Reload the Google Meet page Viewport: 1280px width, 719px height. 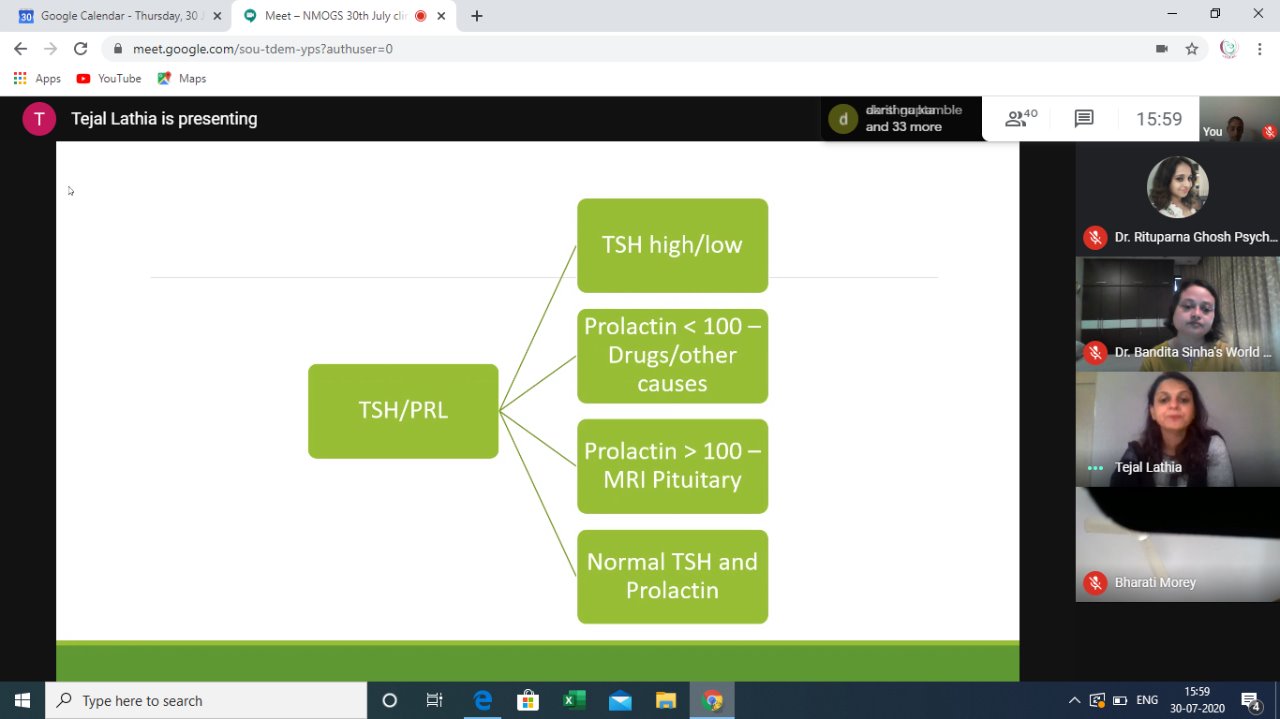point(81,48)
